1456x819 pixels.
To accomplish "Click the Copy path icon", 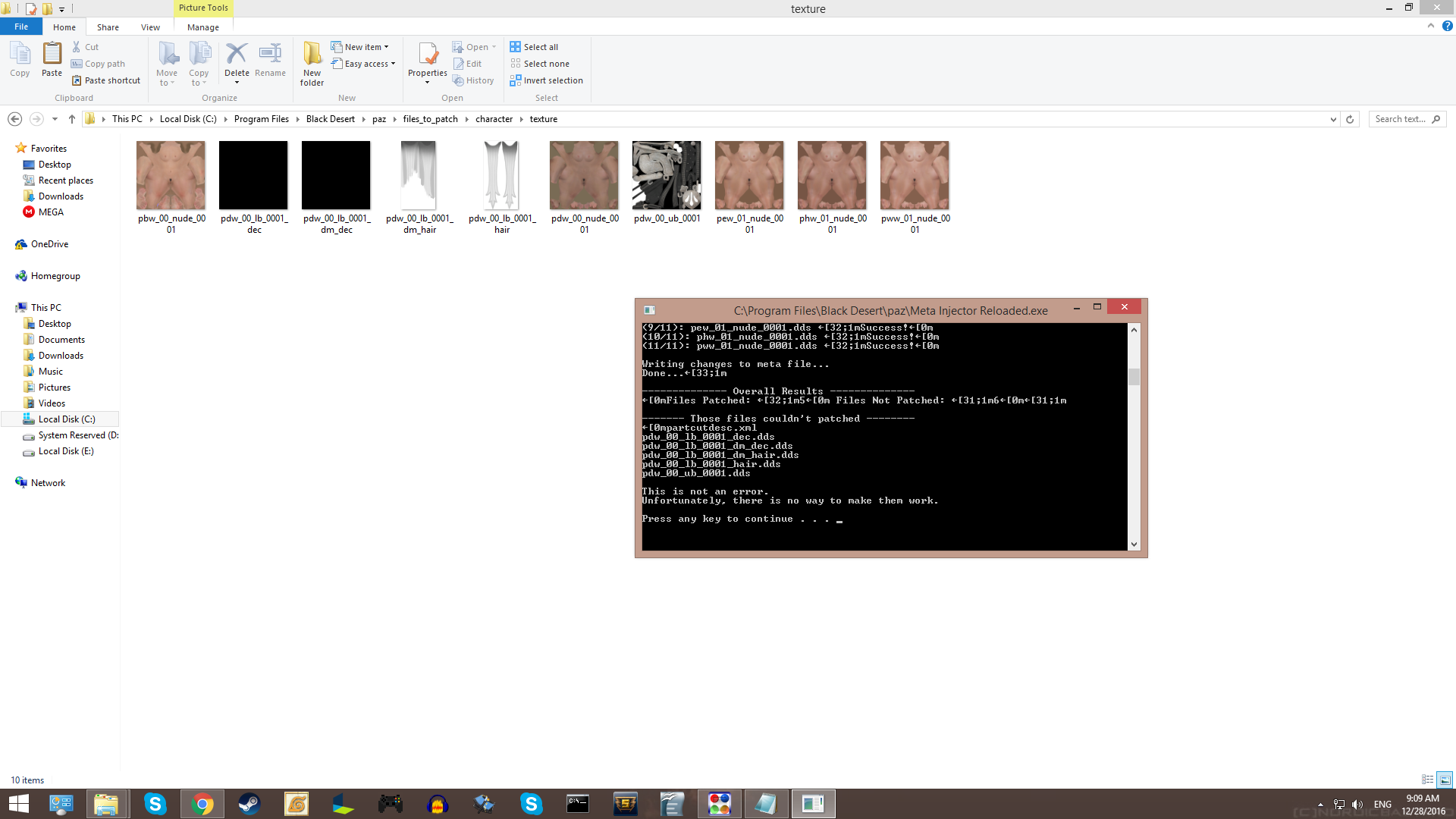I will pos(98,64).
